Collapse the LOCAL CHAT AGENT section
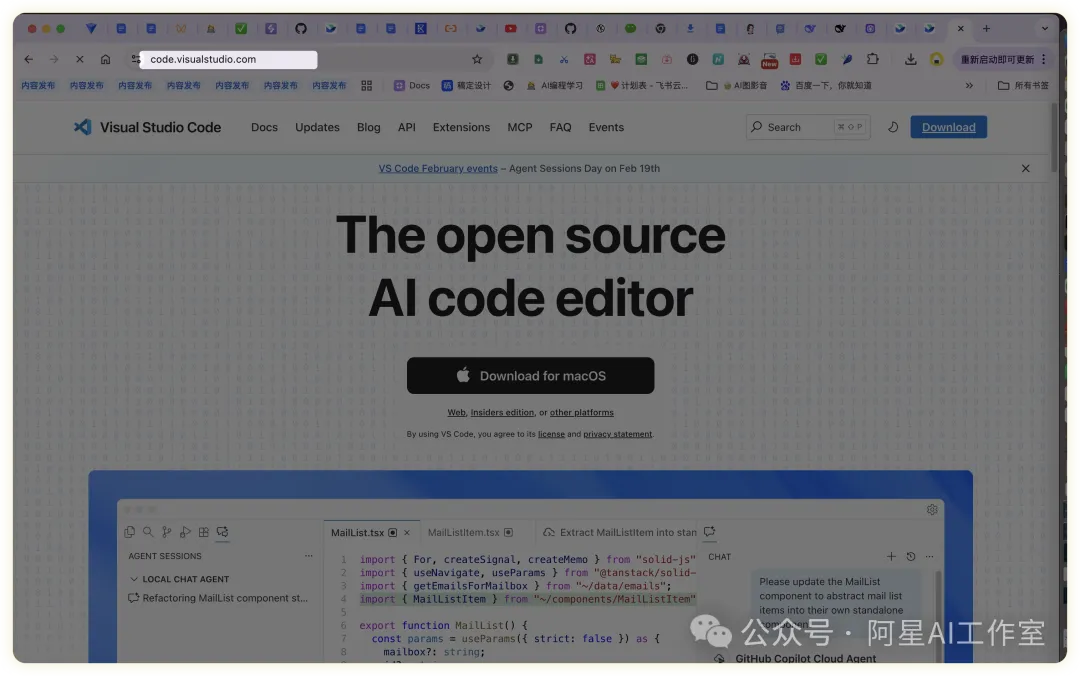This screenshot has height=676, width=1080. 135,579
